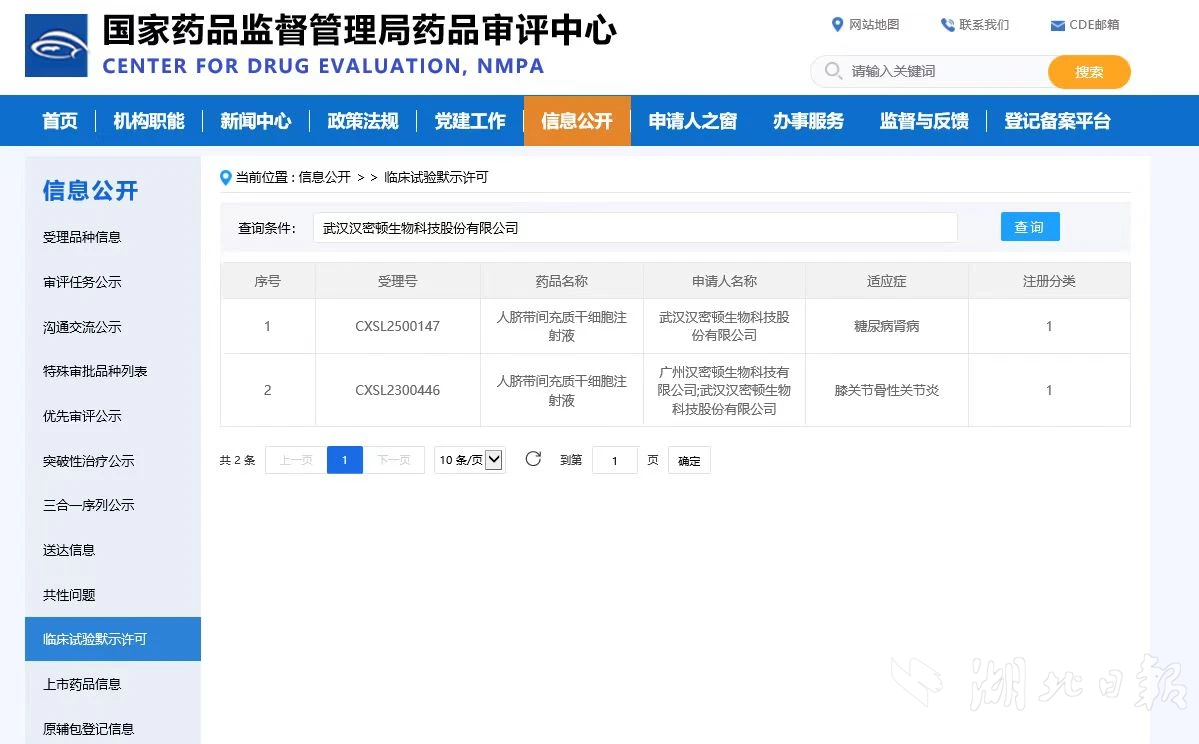The width and height of the screenshot is (1199, 744).
Task: Click the drug name in row CXSL2500147
Action: [562, 327]
